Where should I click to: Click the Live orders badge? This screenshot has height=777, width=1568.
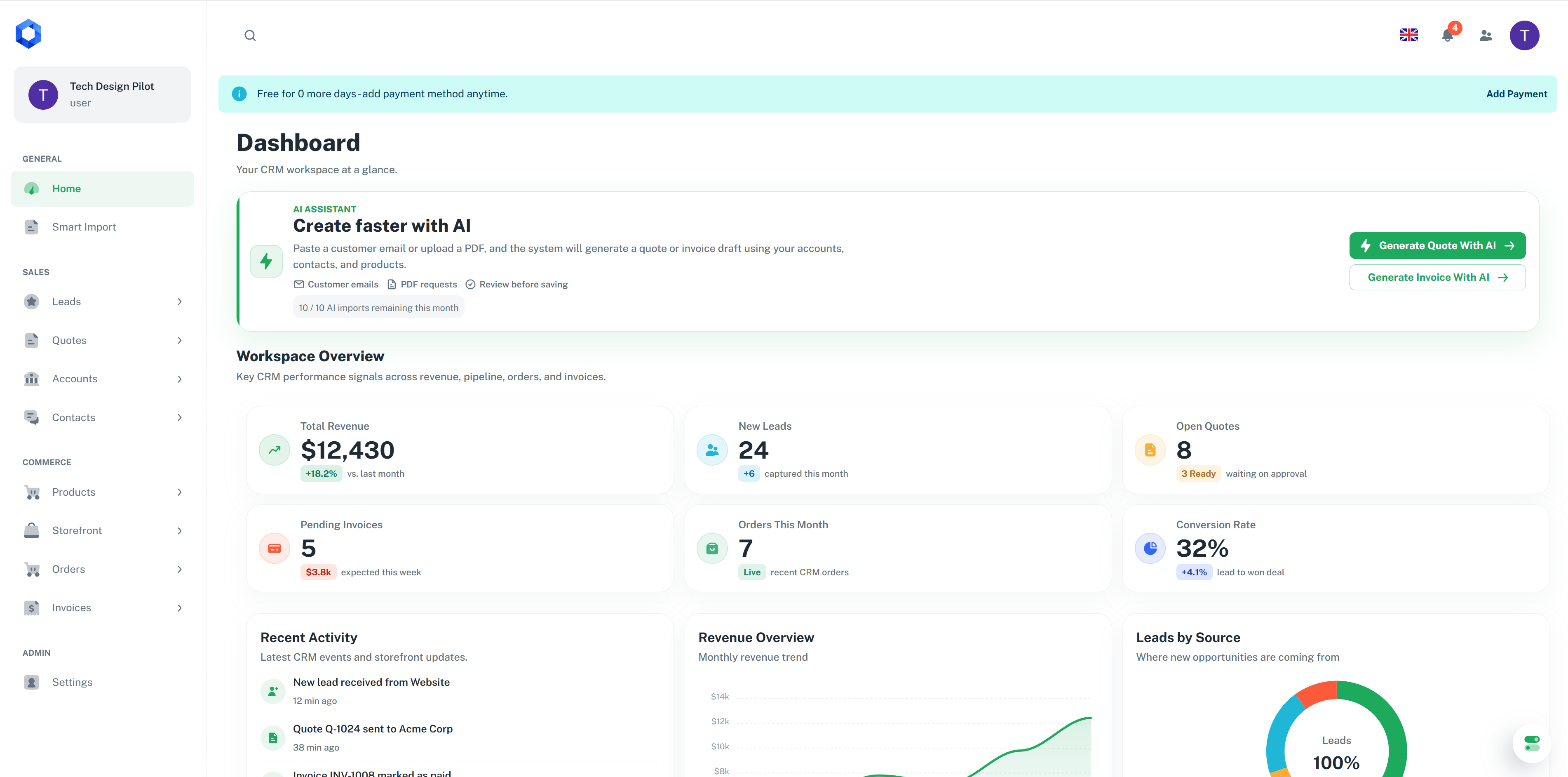coord(752,572)
